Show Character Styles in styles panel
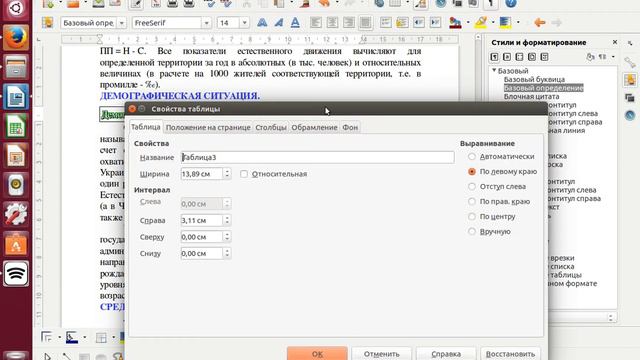This screenshot has height=360, width=640. (507, 57)
